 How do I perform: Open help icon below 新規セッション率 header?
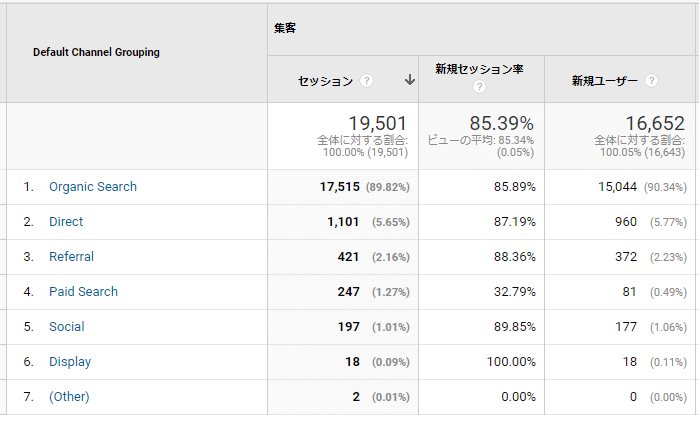[x=479, y=87]
